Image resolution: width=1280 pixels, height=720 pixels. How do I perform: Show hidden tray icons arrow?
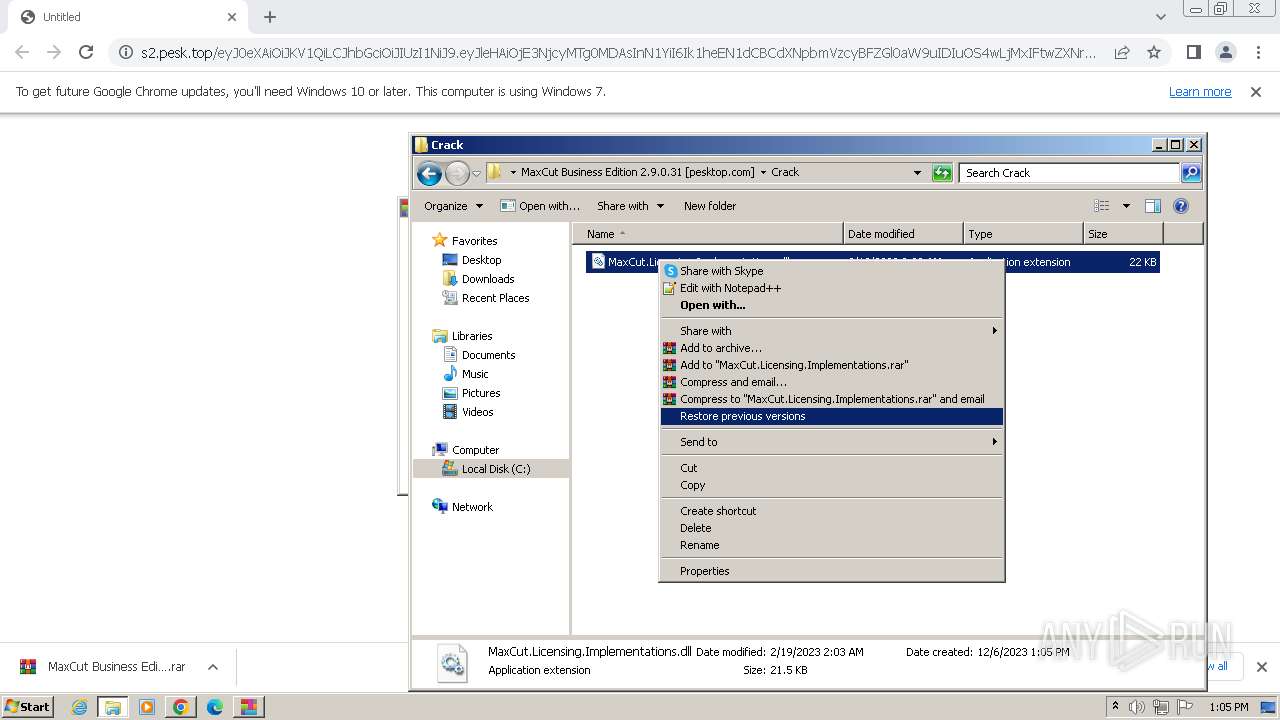(x=1115, y=706)
